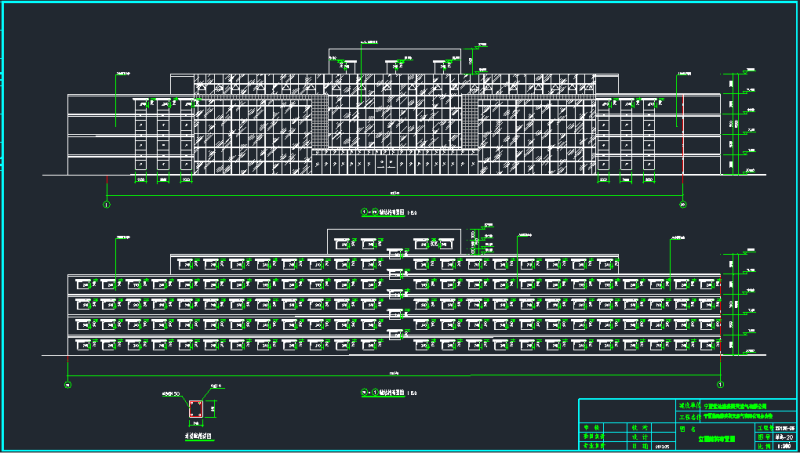The image size is (800, 453).
Task: Select the right axis bubble under the lower elevation
Action: [x=720, y=383]
